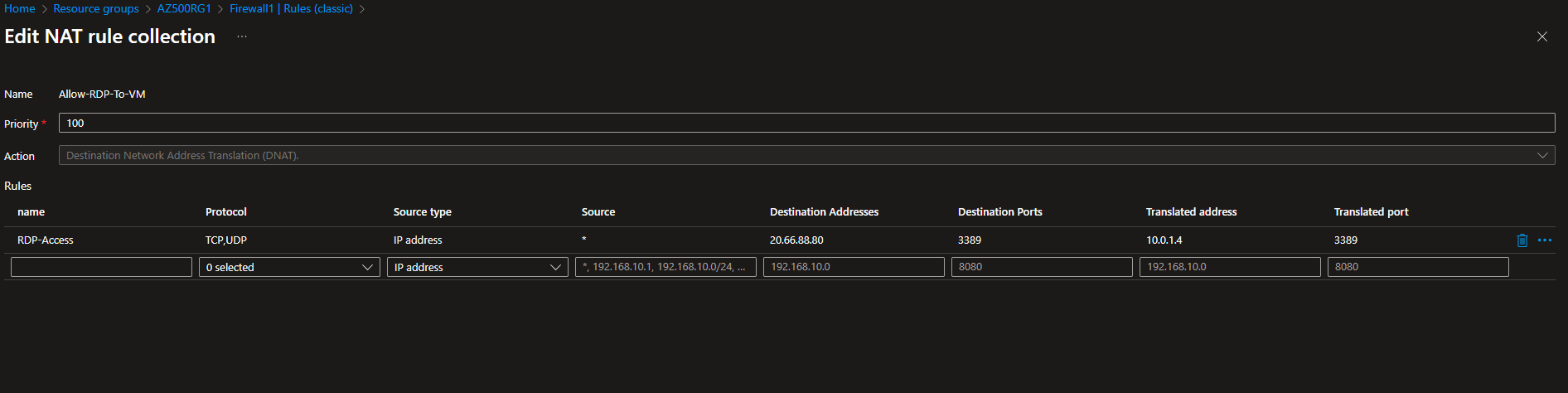The width and height of the screenshot is (1568, 393).
Task: Close the Edit NAT rule collection pane
Action: [x=1541, y=36]
